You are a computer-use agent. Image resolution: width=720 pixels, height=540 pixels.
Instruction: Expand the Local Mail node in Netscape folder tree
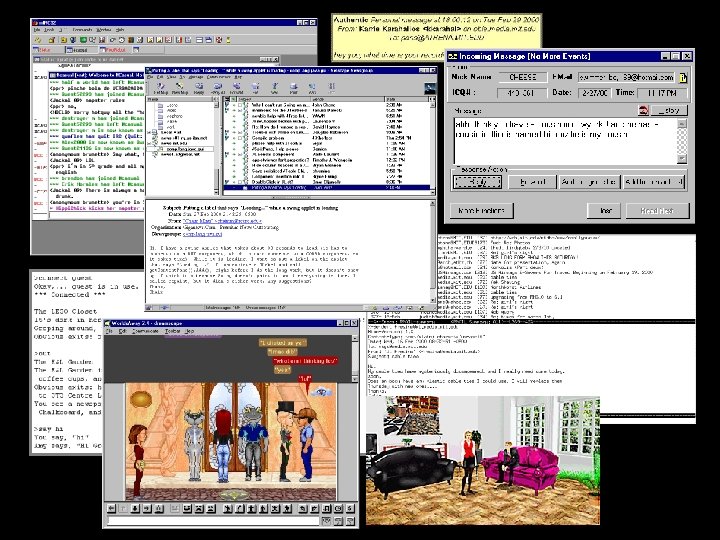(x=151, y=132)
